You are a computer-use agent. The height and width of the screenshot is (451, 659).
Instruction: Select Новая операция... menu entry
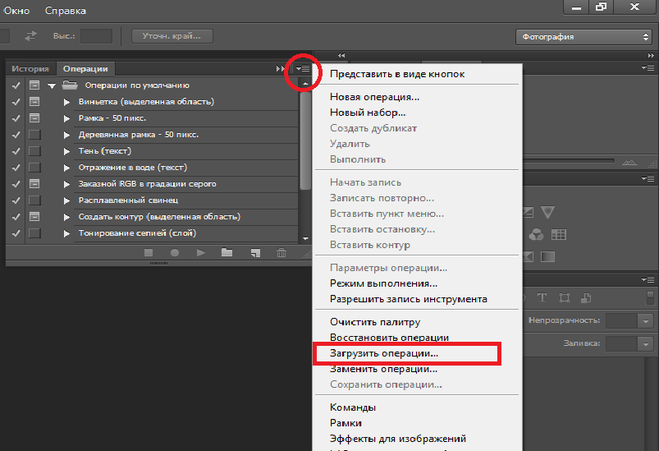[x=374, y=97]
